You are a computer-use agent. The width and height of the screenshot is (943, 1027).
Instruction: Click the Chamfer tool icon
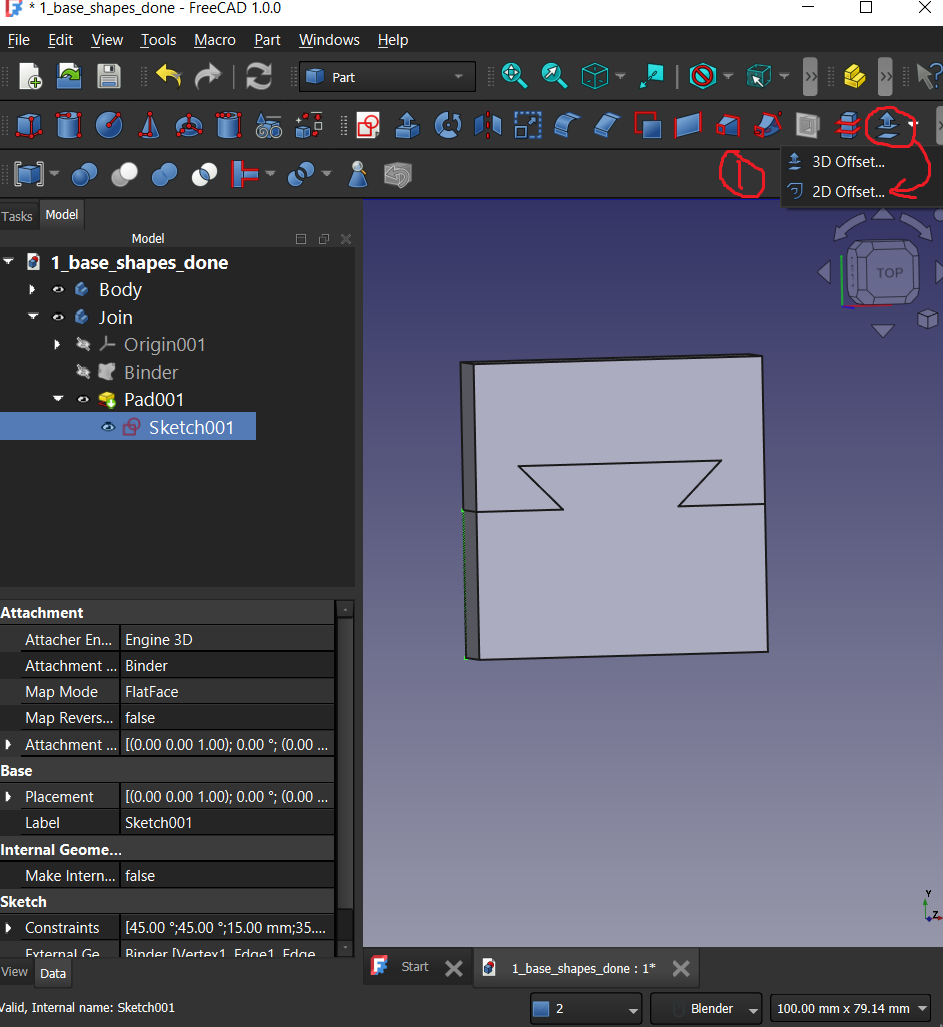[x=607, y=125]
